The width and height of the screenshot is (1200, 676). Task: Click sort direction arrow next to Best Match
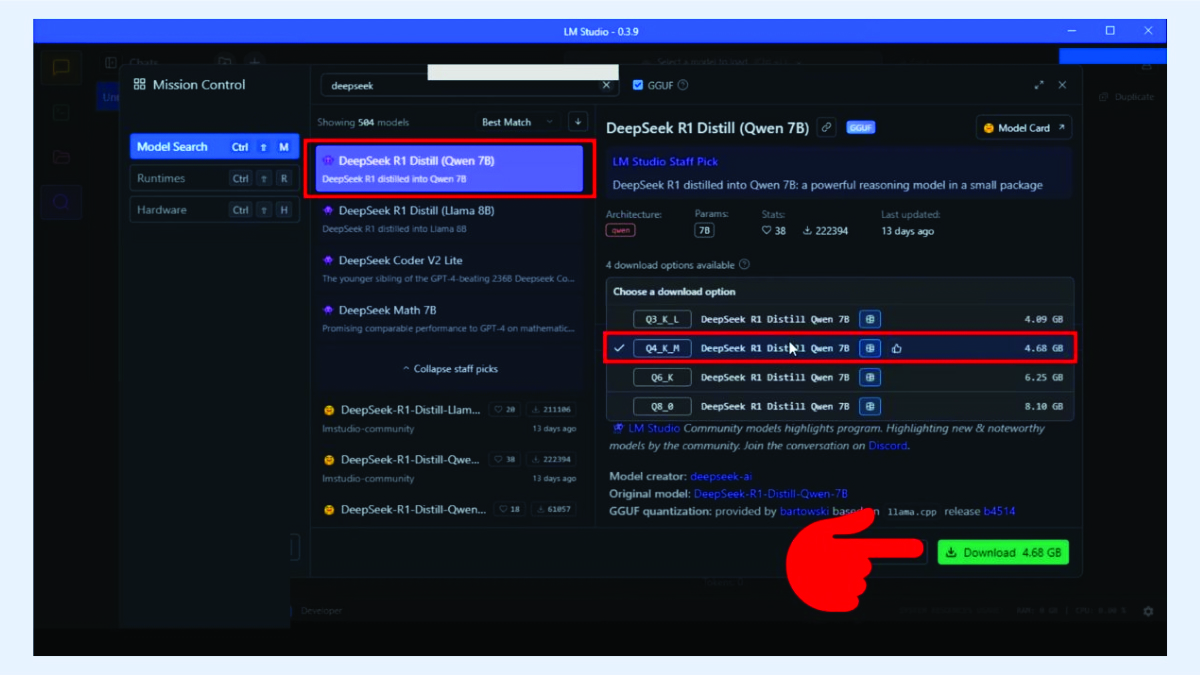(578, 122)
